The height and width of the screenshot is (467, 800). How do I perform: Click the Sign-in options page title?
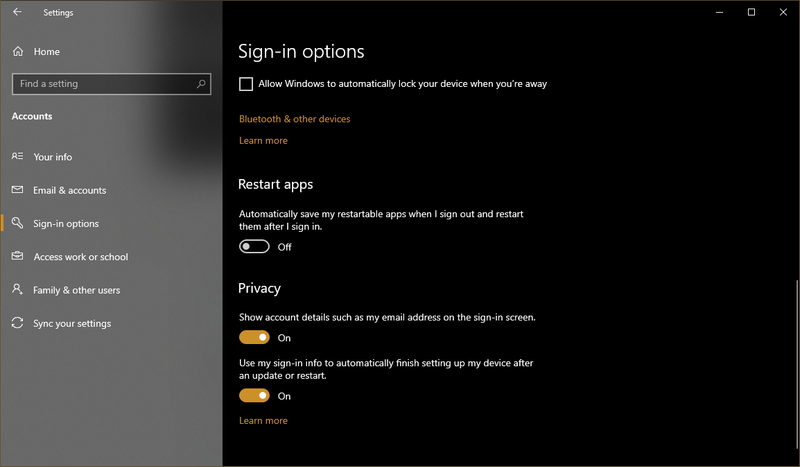point(301,52)
